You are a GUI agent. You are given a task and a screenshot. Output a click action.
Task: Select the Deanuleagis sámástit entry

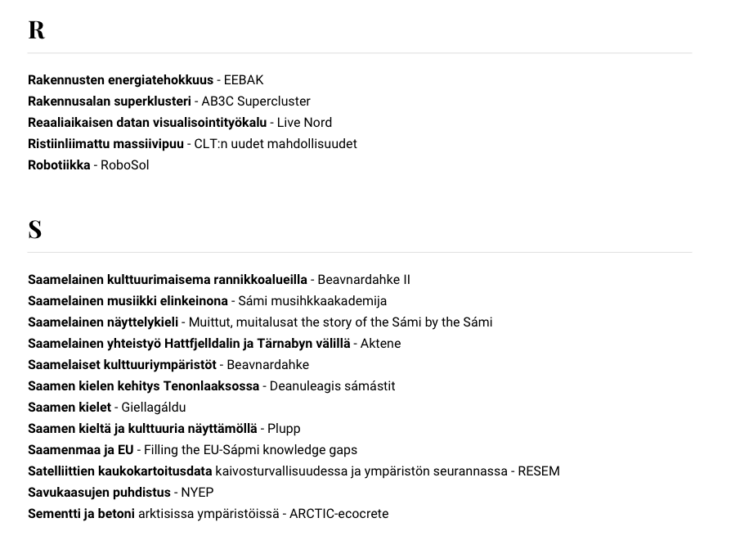click(211, 386)
